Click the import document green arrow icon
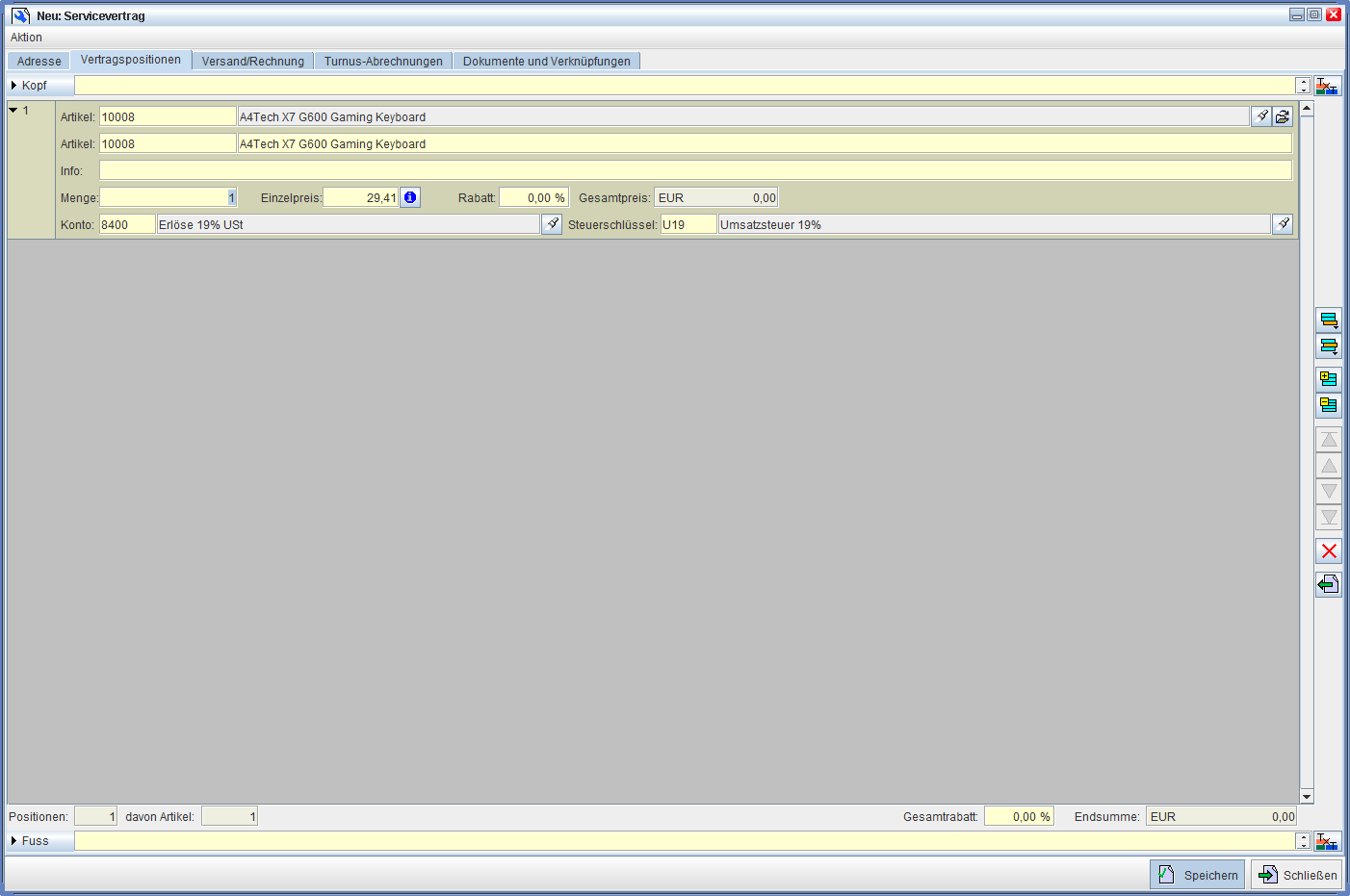This screenshot has width=1350, height=896. pyautogui.click(x=1329, y=584)
